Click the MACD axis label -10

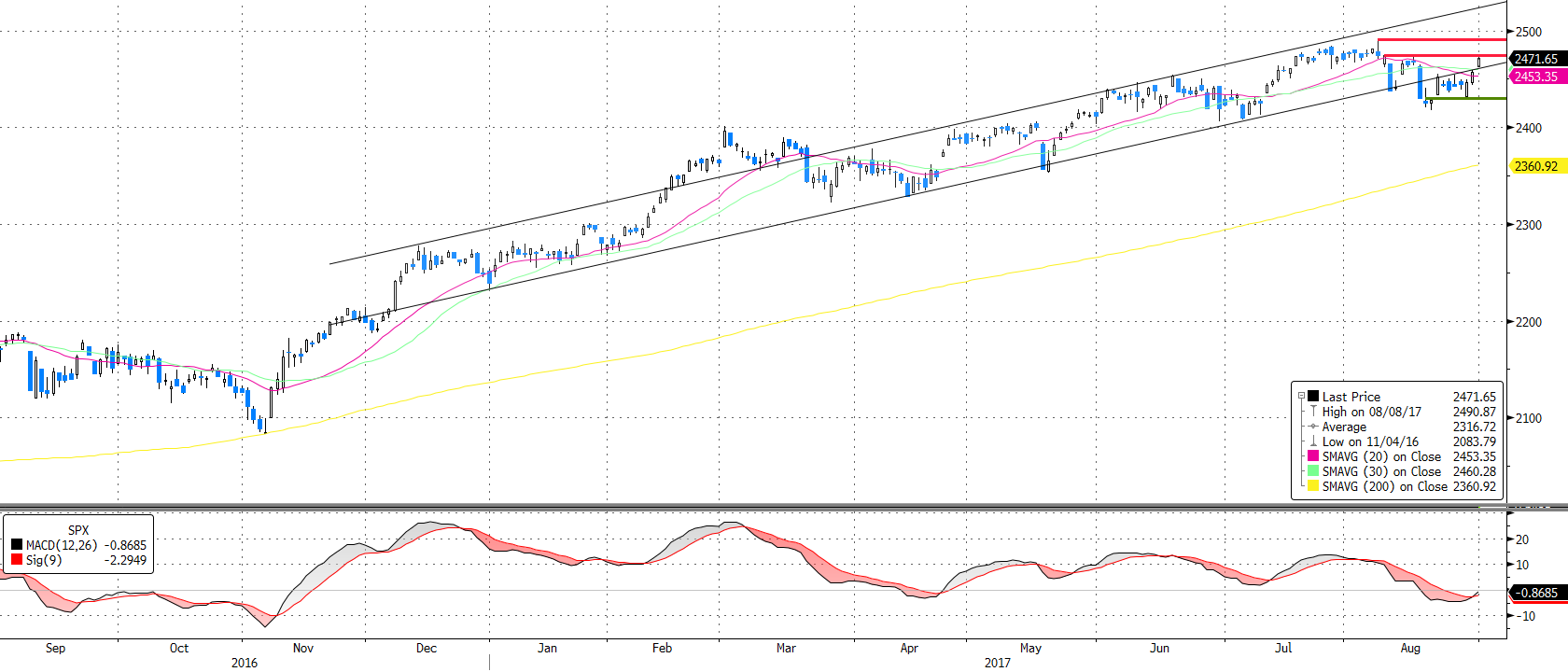1525,616
